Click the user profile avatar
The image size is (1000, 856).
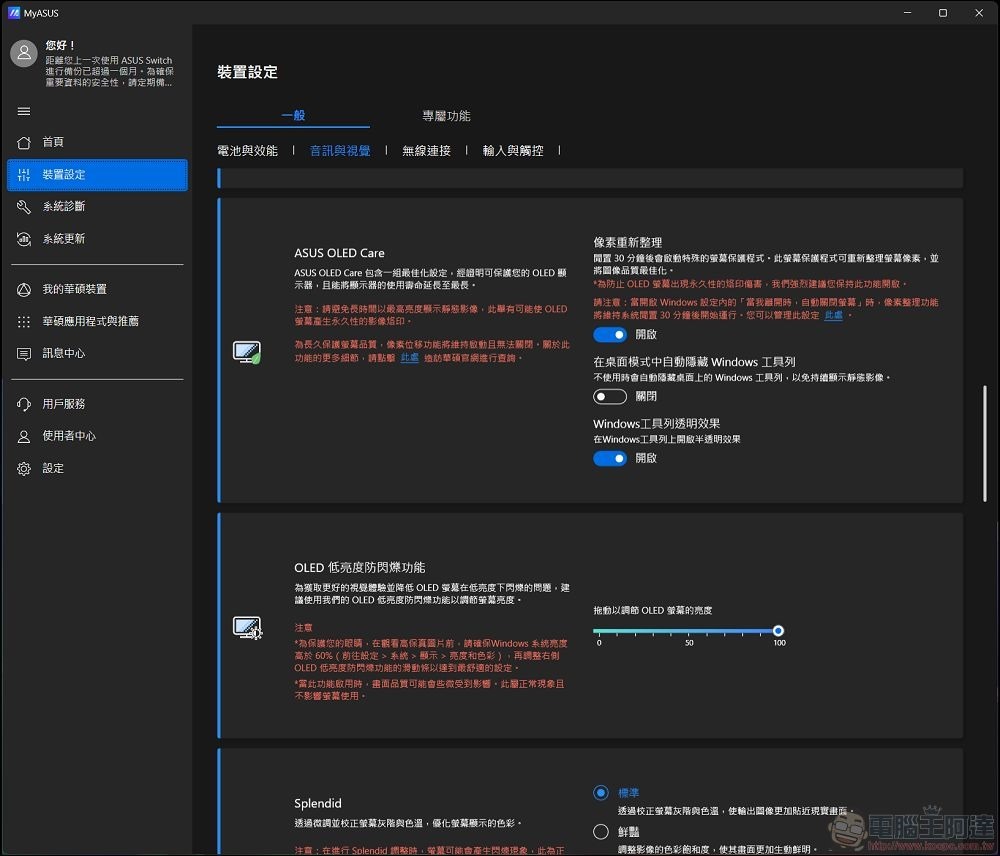[24, 54]
